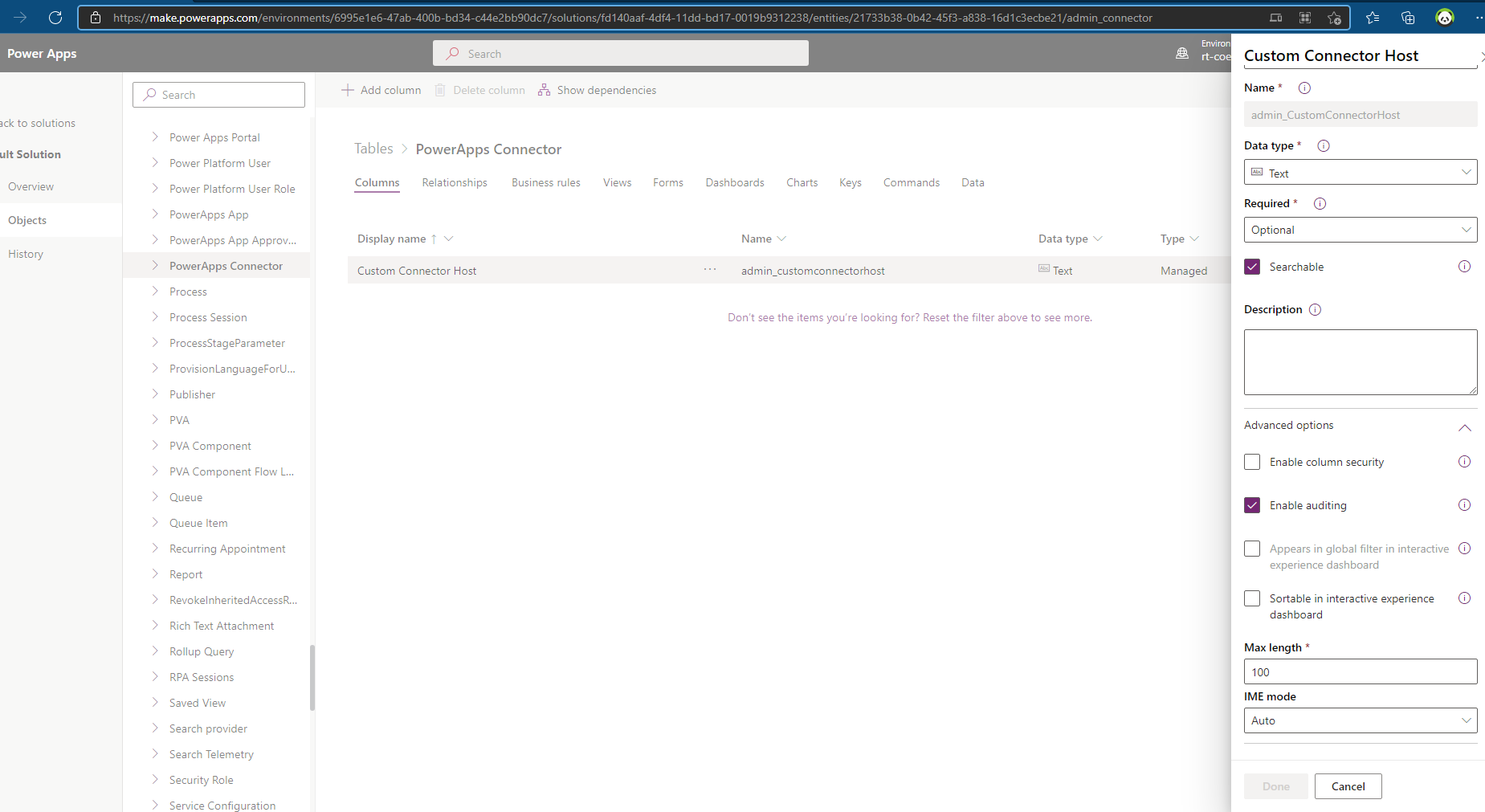Click the browser profile panda avatar
Viewport: 1485px width, 812px height.
tap(1444, 17)
